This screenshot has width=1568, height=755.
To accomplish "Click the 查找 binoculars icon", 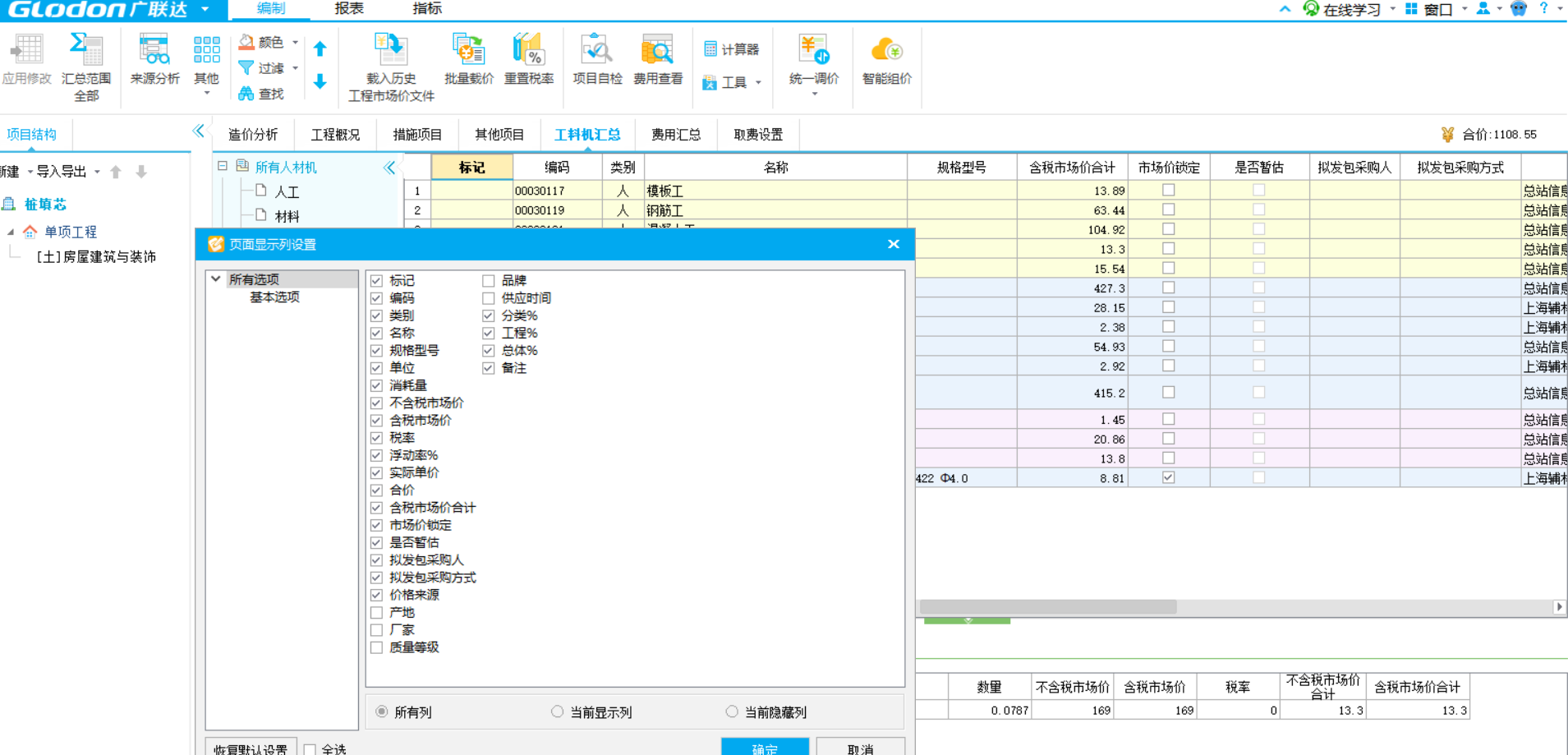I will tap(246, 94).
